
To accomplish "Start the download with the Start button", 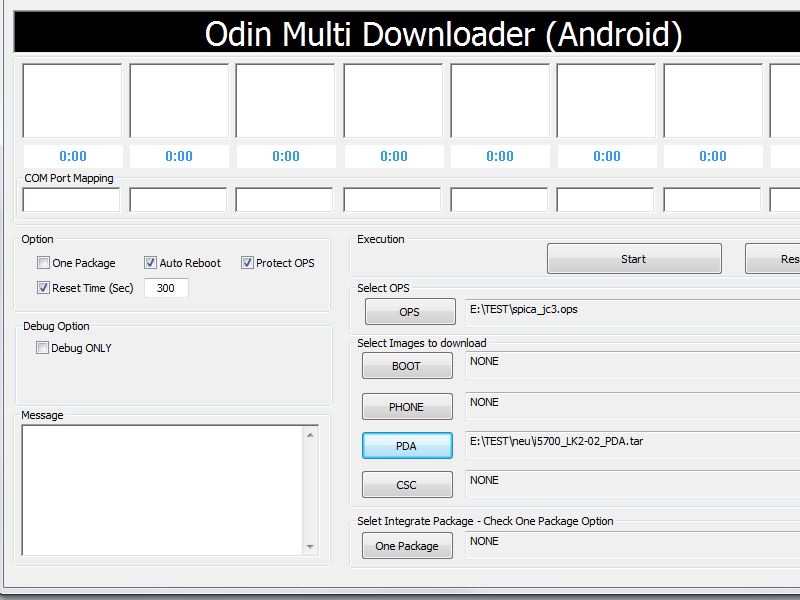I will pyautogui.click(x=634, y=259).
